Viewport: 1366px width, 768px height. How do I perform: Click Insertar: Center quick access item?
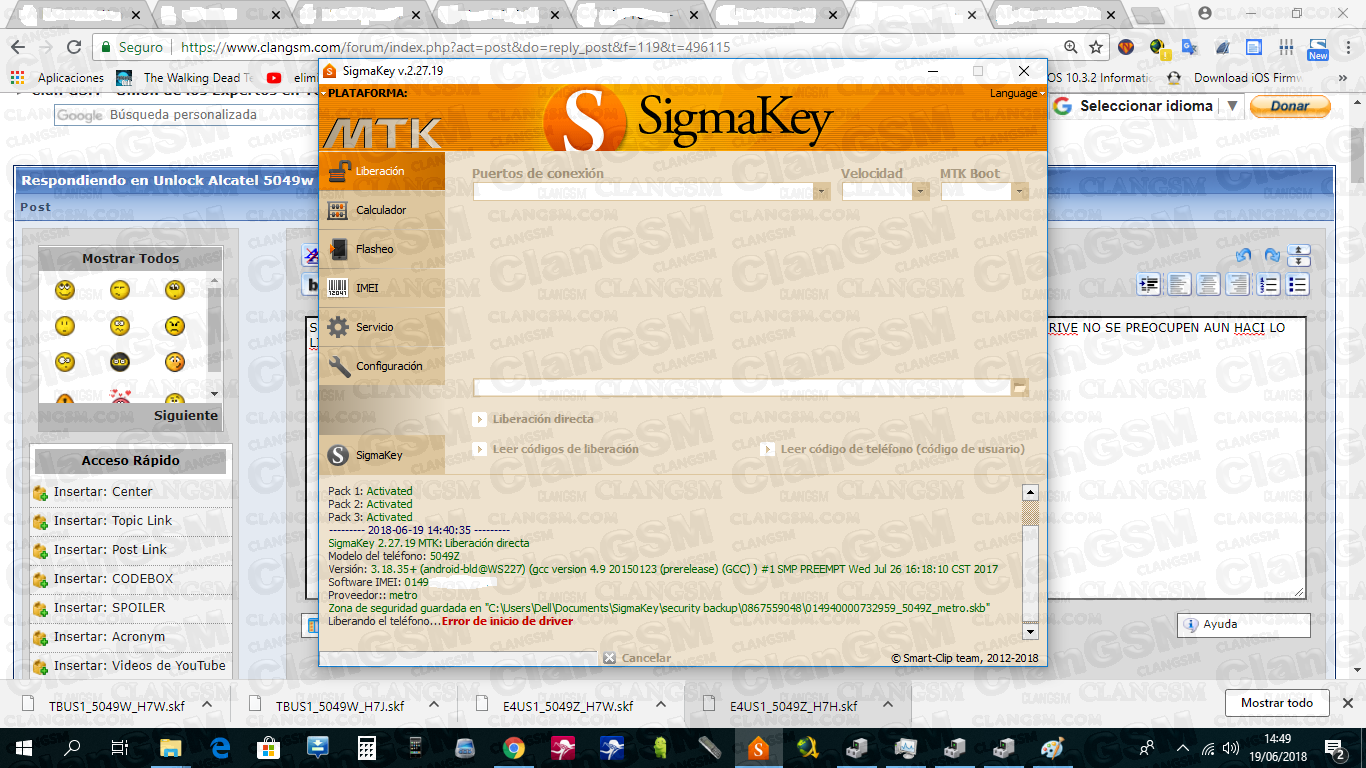click(x=103, y=492)
